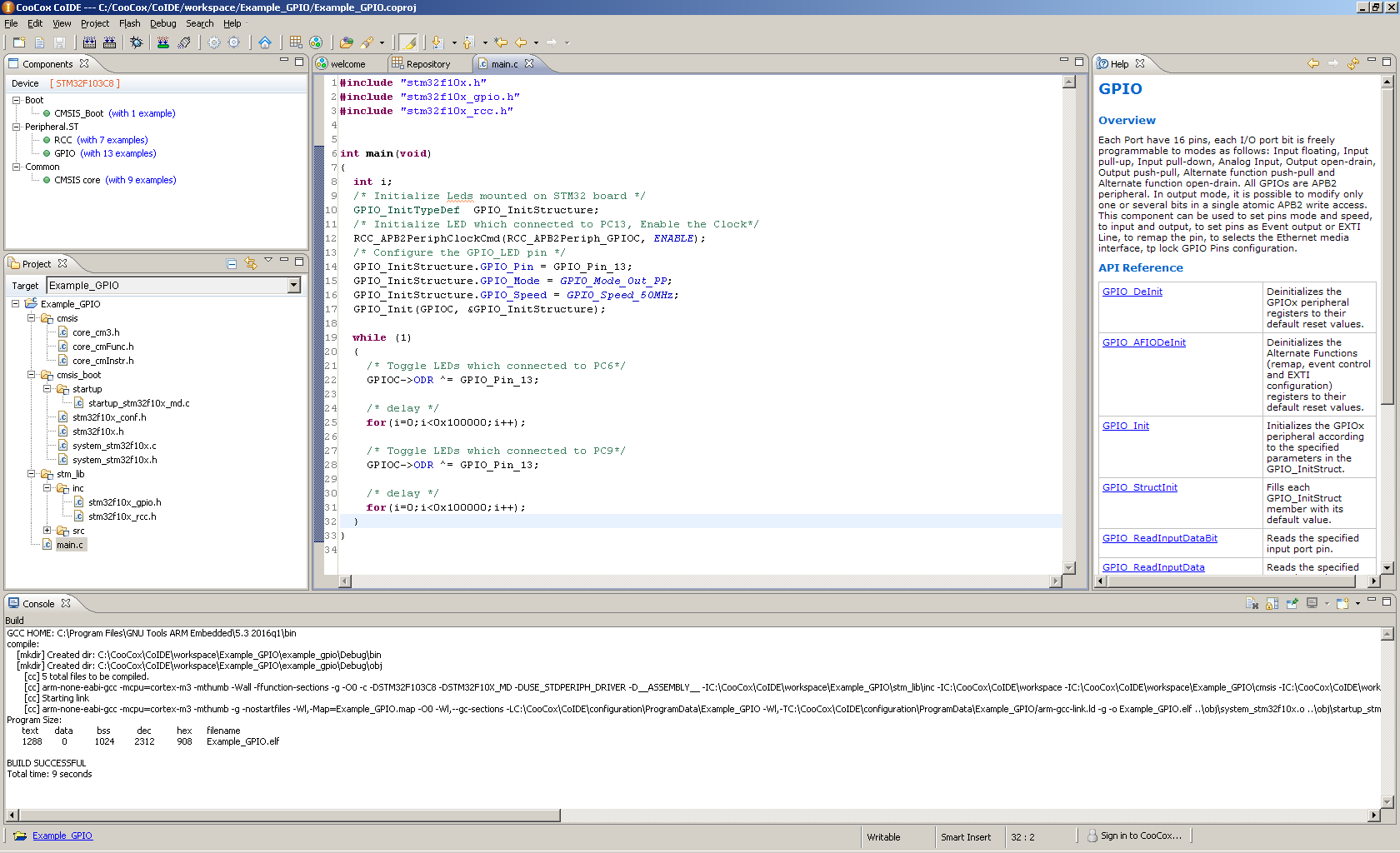Viewport: 1400px width, 853px height.
Task: Open the Flash menu
Action: click(129, 23)
